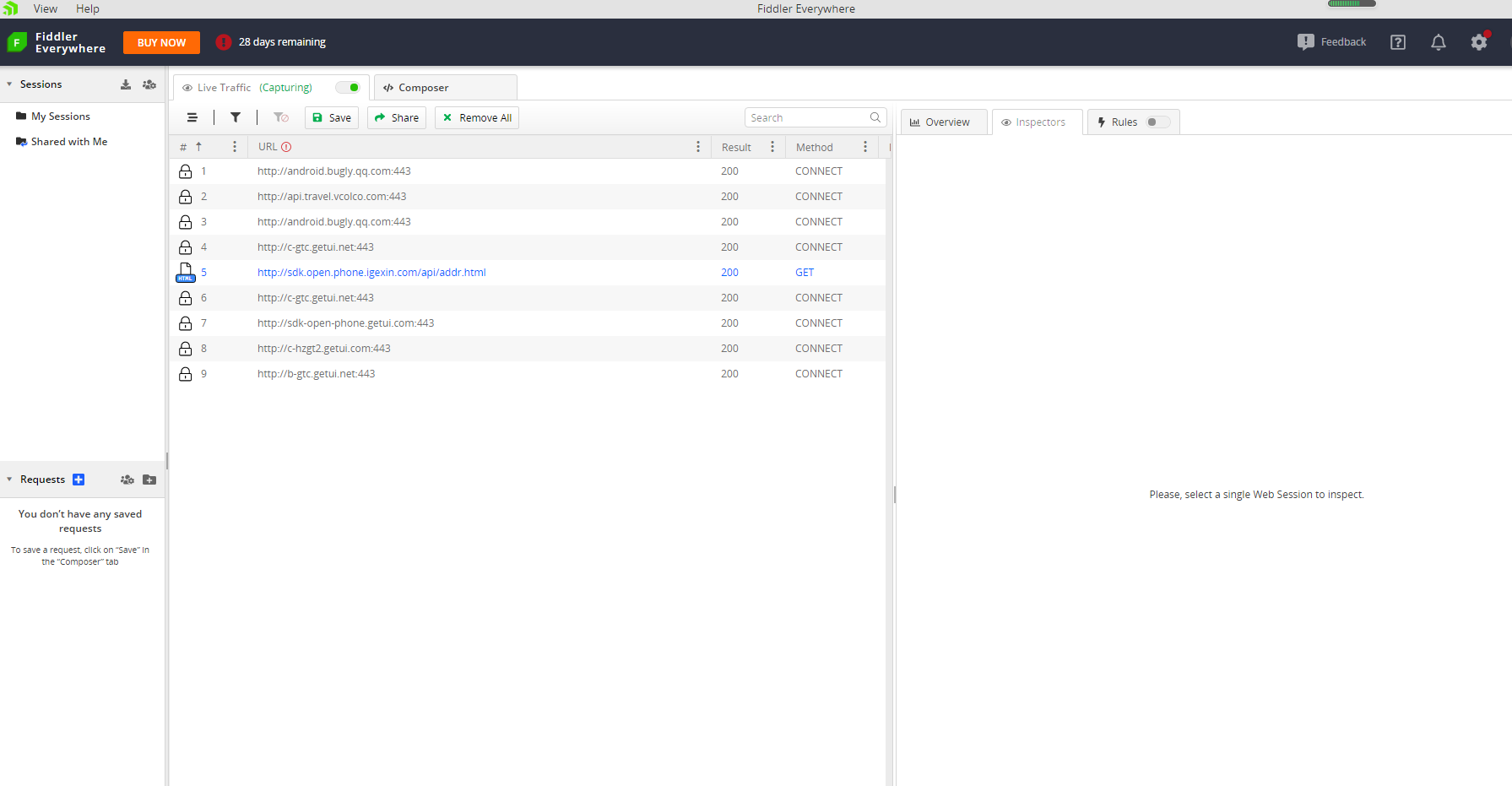The image size is (1512, 786).
Task: Click the URL column warning icon
Action: (286, 147)
